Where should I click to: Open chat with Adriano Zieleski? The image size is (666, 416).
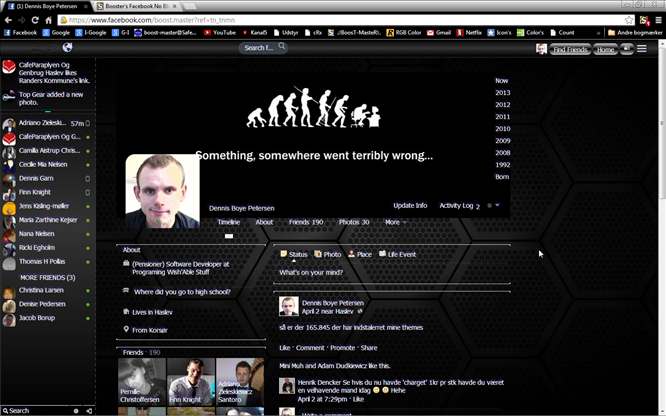tap(46, 123)
